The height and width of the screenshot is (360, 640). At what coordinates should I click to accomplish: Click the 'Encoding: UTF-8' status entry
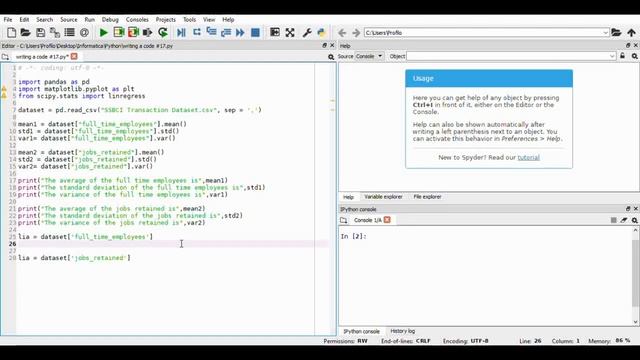pyautogui.click(x=465, y=341)
